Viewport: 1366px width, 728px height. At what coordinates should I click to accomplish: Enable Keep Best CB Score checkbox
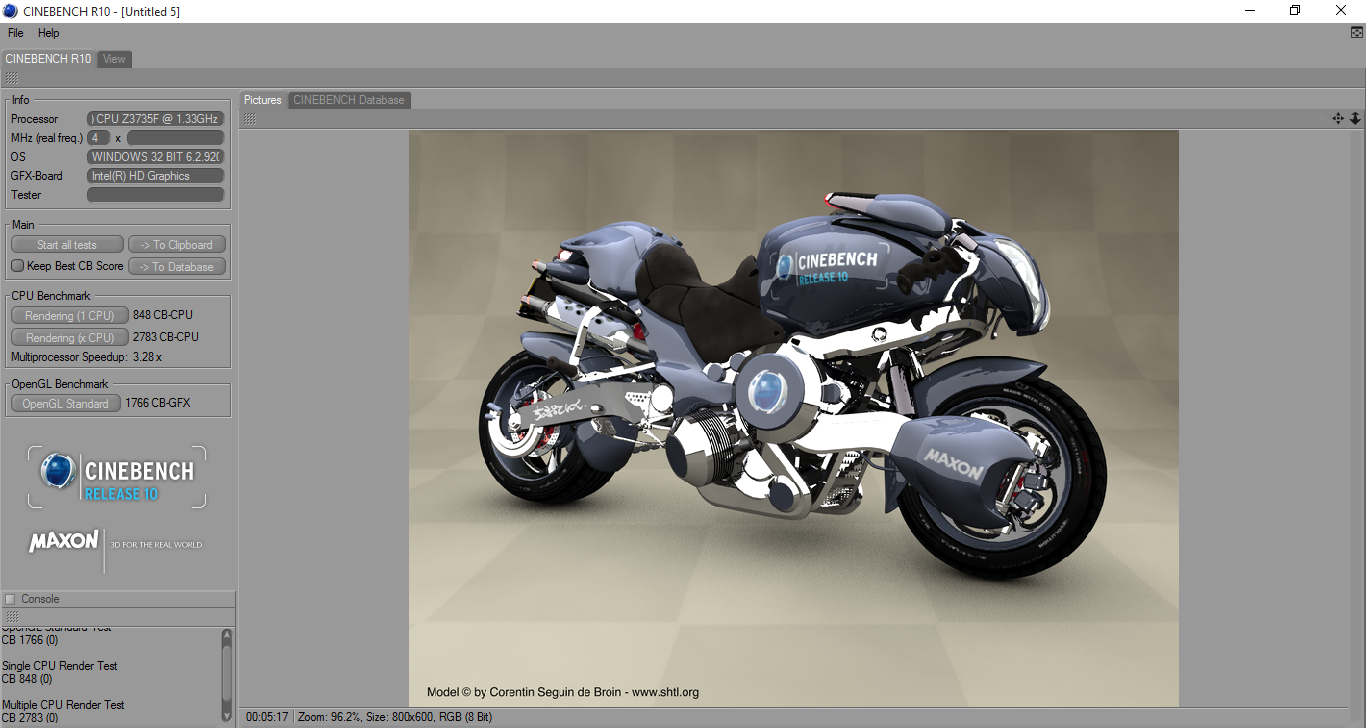point(18,266)
